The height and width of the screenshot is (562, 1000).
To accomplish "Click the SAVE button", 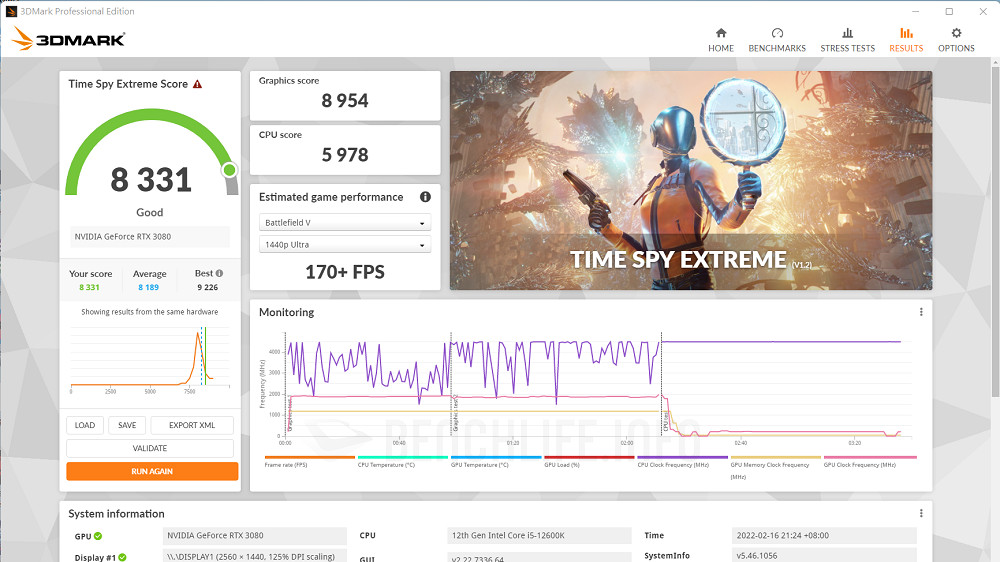I will tap(127, 425).
